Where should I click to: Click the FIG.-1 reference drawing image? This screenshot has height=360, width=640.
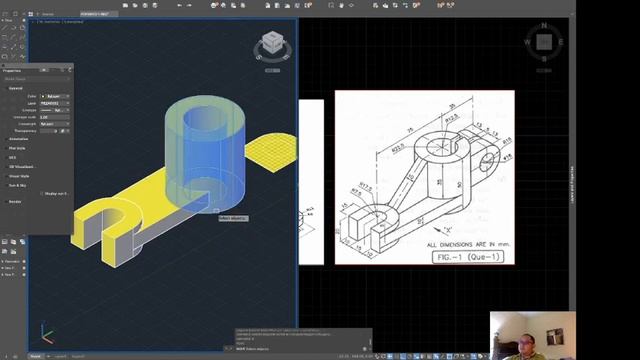424,178
